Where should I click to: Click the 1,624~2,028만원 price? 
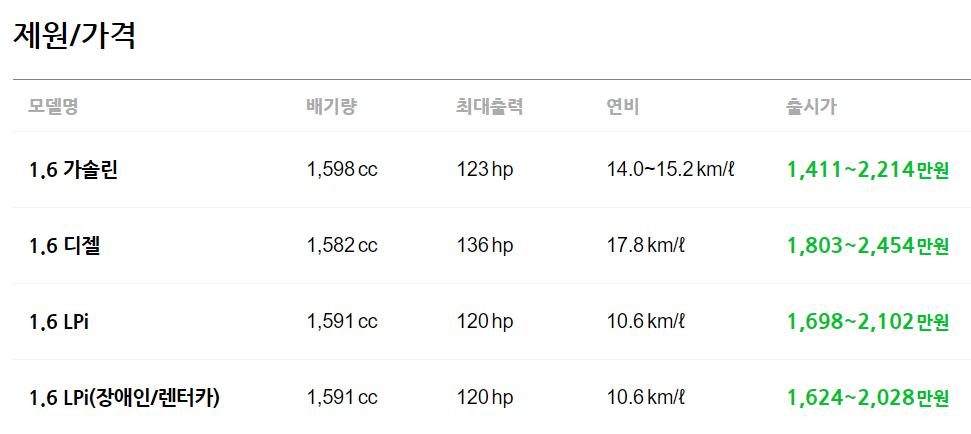[x=868, y=397]
